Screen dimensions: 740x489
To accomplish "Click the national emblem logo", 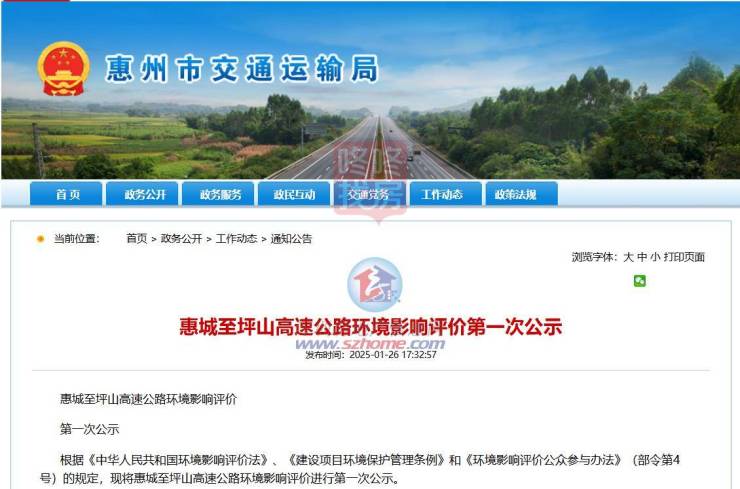I will click(x=63, y=69).
